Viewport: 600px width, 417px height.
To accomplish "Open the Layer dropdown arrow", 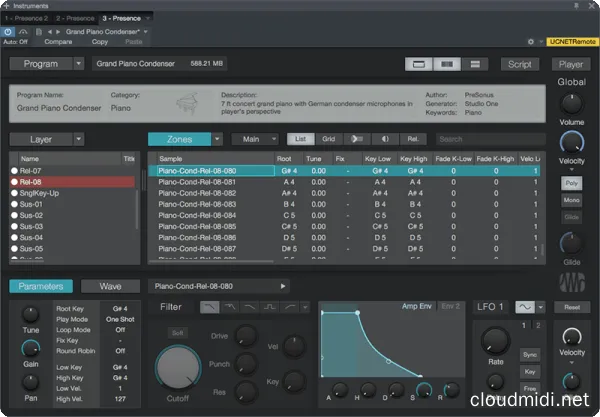I will [x=78, y=139].
